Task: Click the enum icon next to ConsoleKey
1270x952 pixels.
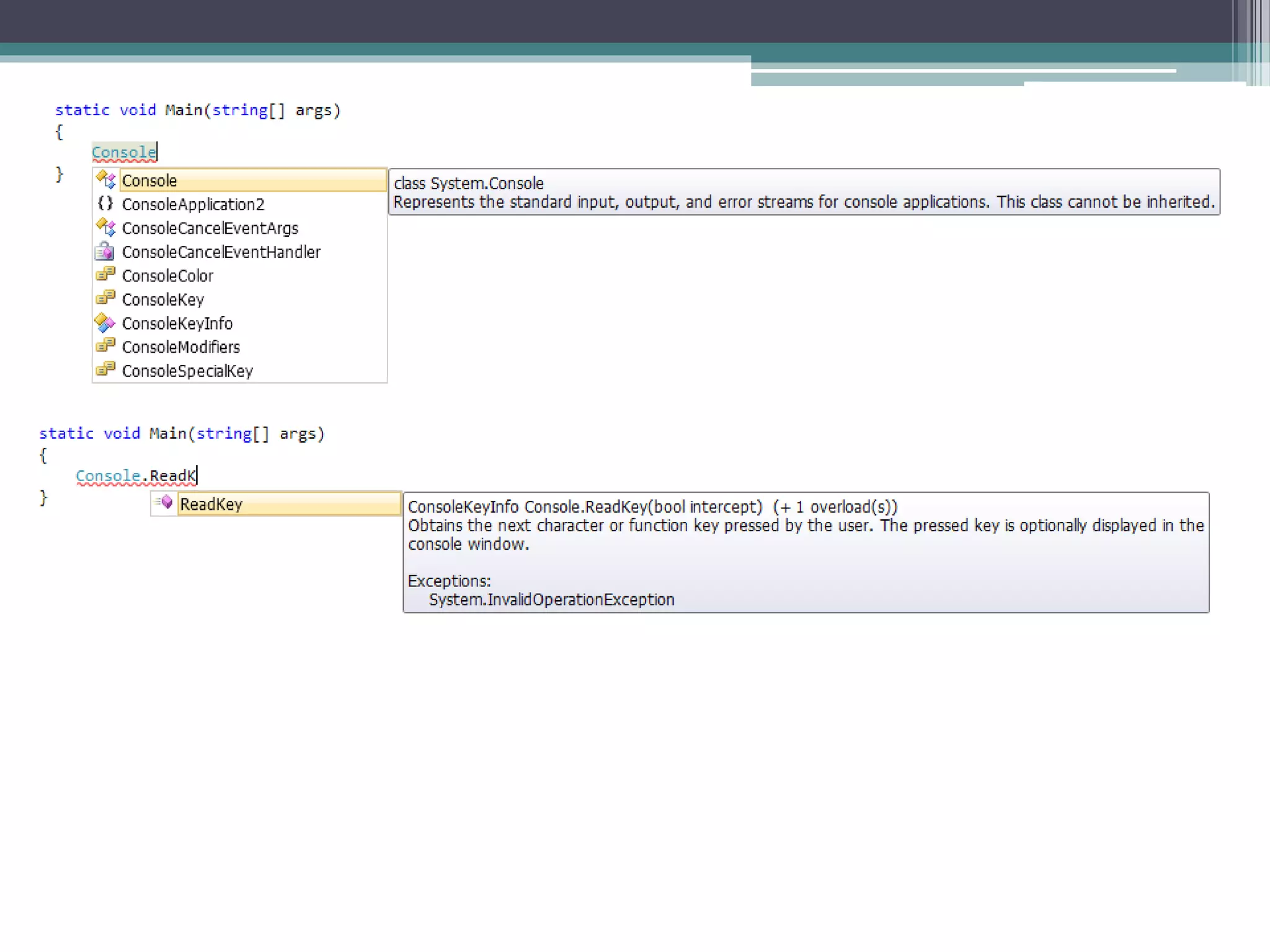Action: (105, 299)
